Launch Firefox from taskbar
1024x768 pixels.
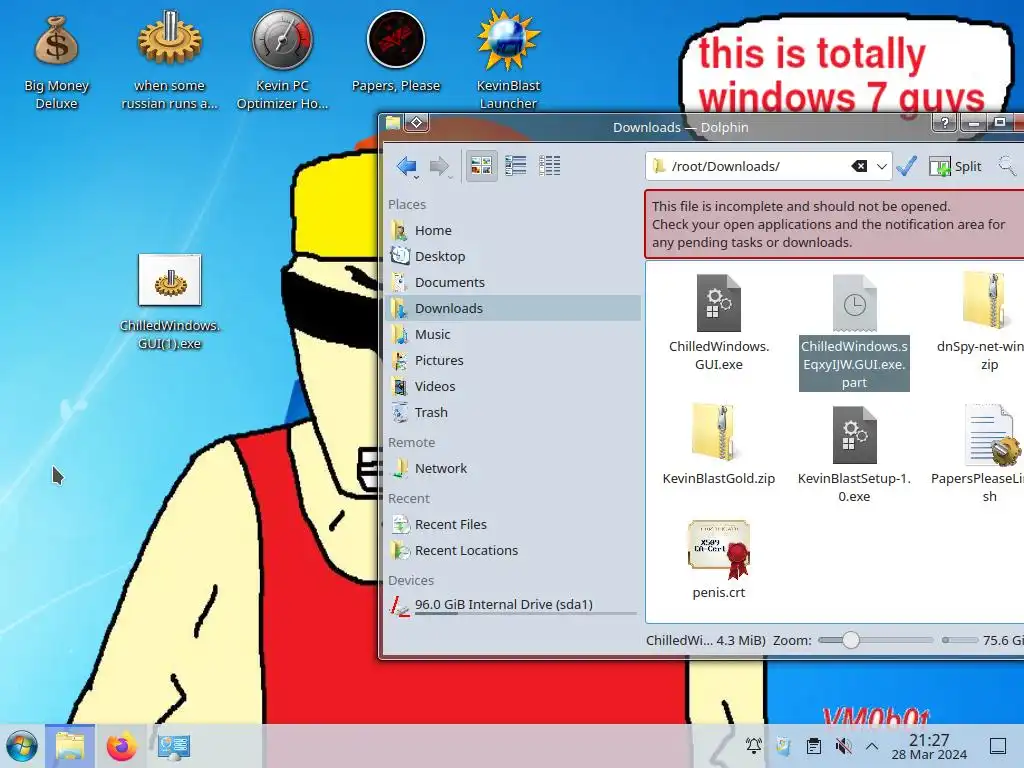(121, 746)
